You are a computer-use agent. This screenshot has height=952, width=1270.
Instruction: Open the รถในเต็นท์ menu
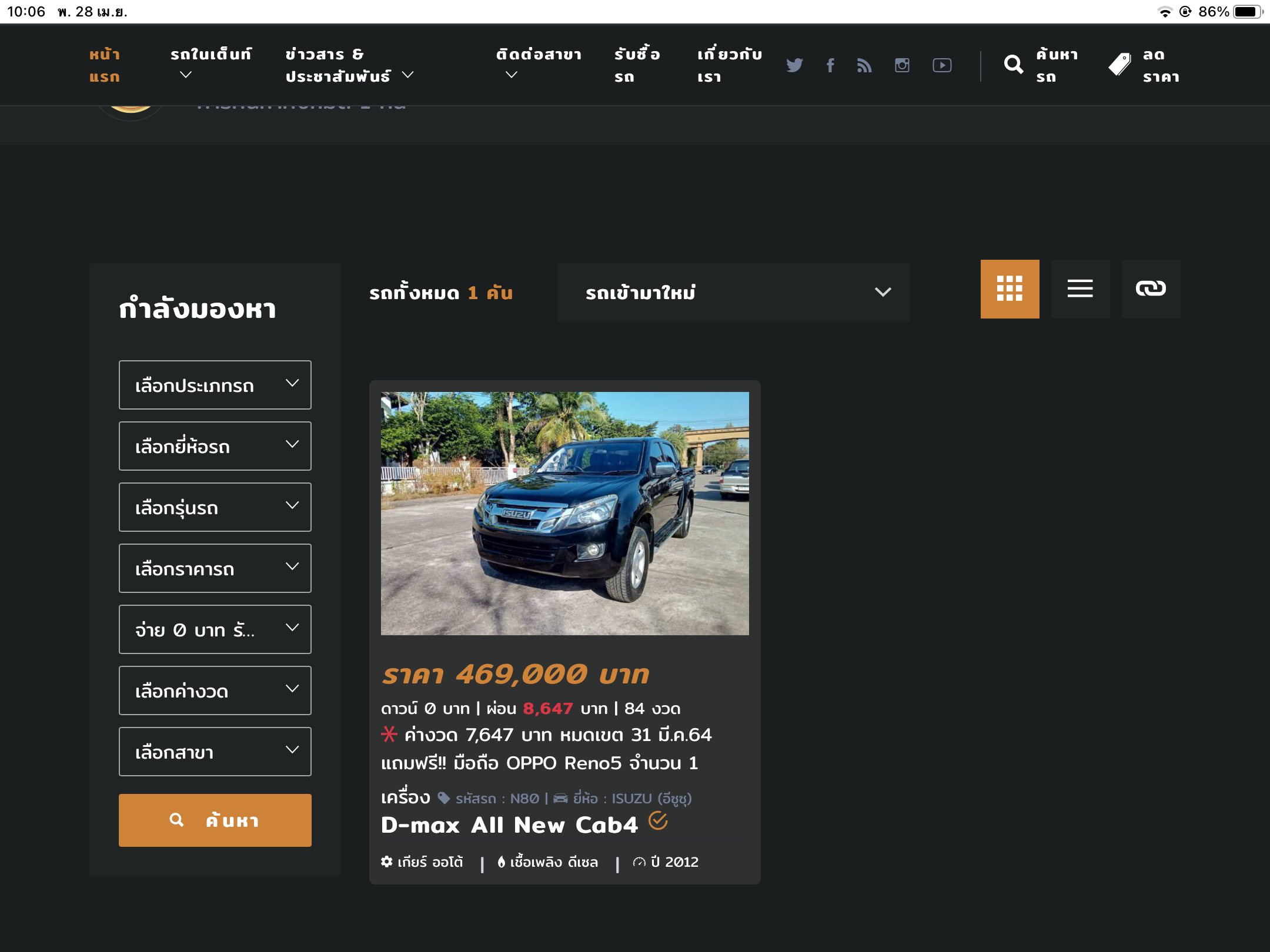(210, 63)
